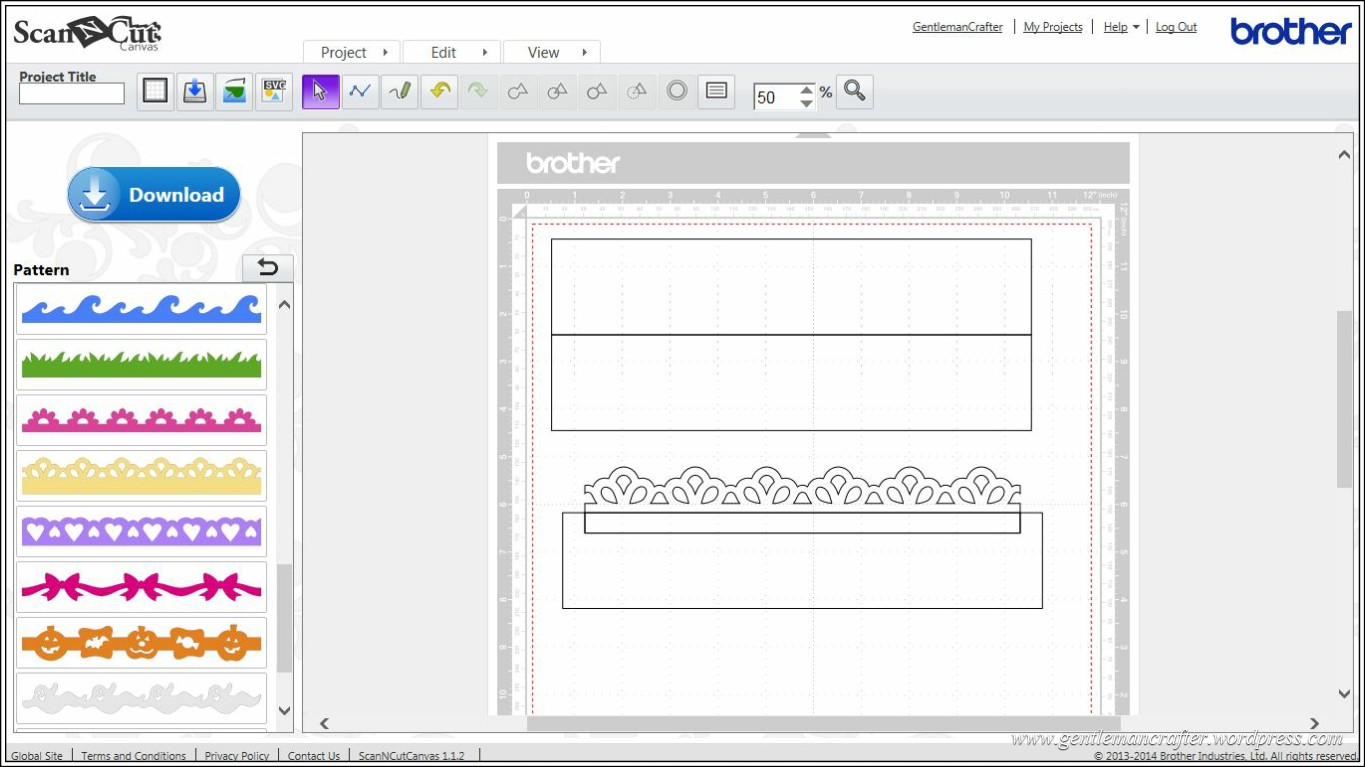The image size is (1365, 767).
Task: Expand the View menu
Action: pyautogui.click(x=551, y=52)
